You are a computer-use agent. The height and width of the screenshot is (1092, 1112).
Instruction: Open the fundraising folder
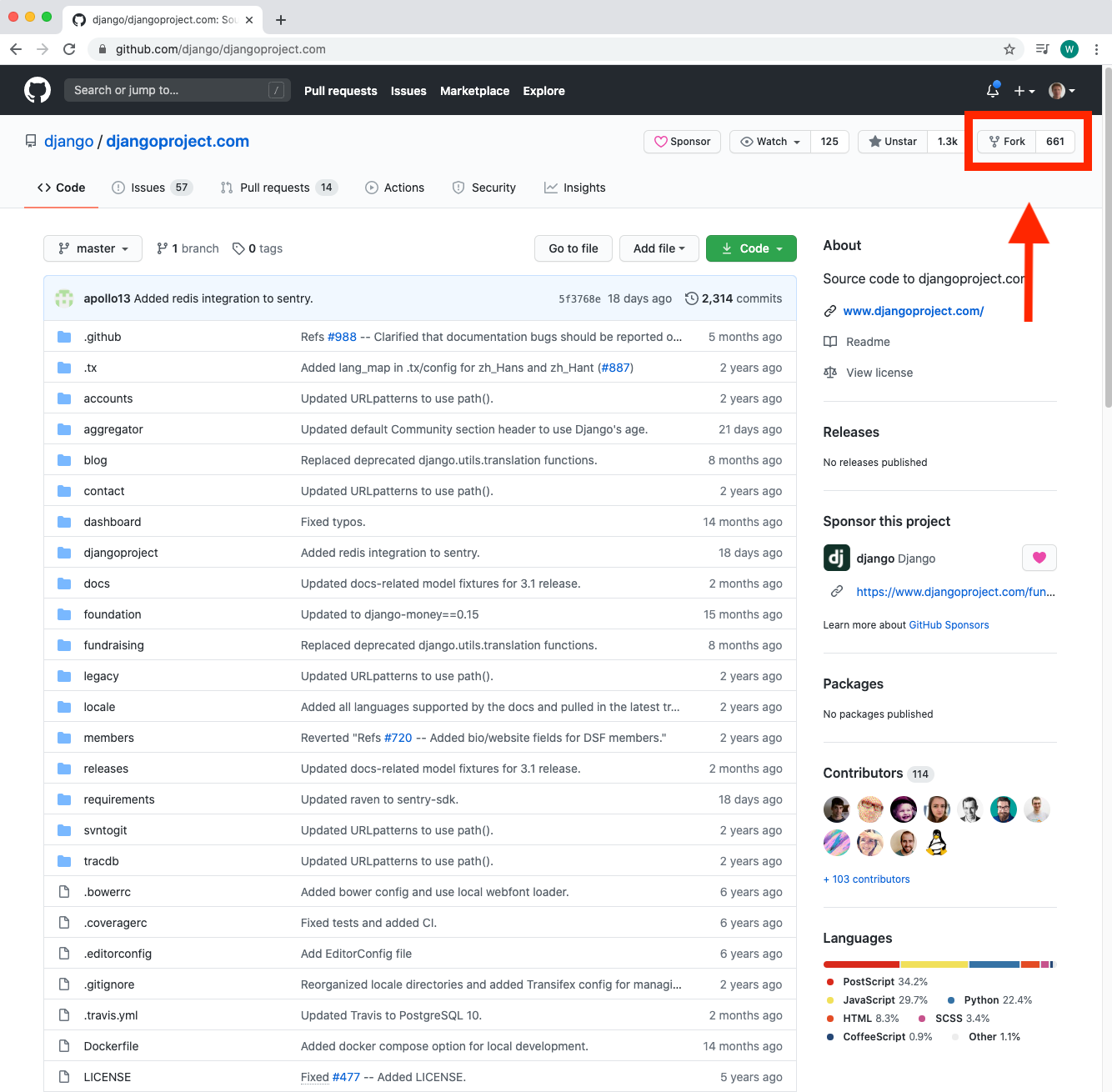click(x=113, y=645)
